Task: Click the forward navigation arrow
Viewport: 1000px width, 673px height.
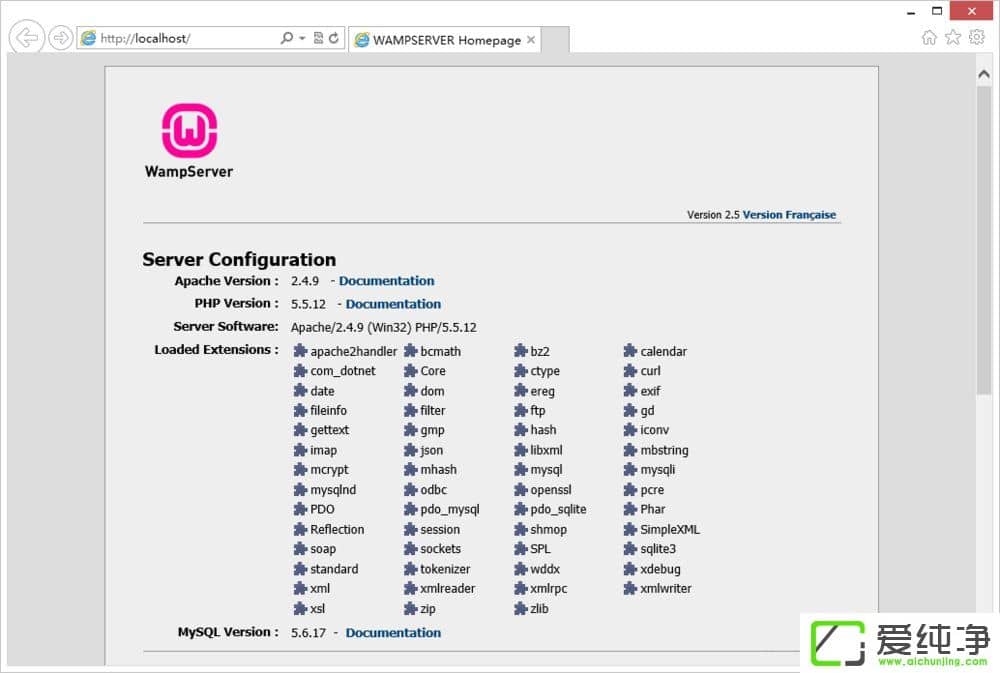Action: click(59, 37)
